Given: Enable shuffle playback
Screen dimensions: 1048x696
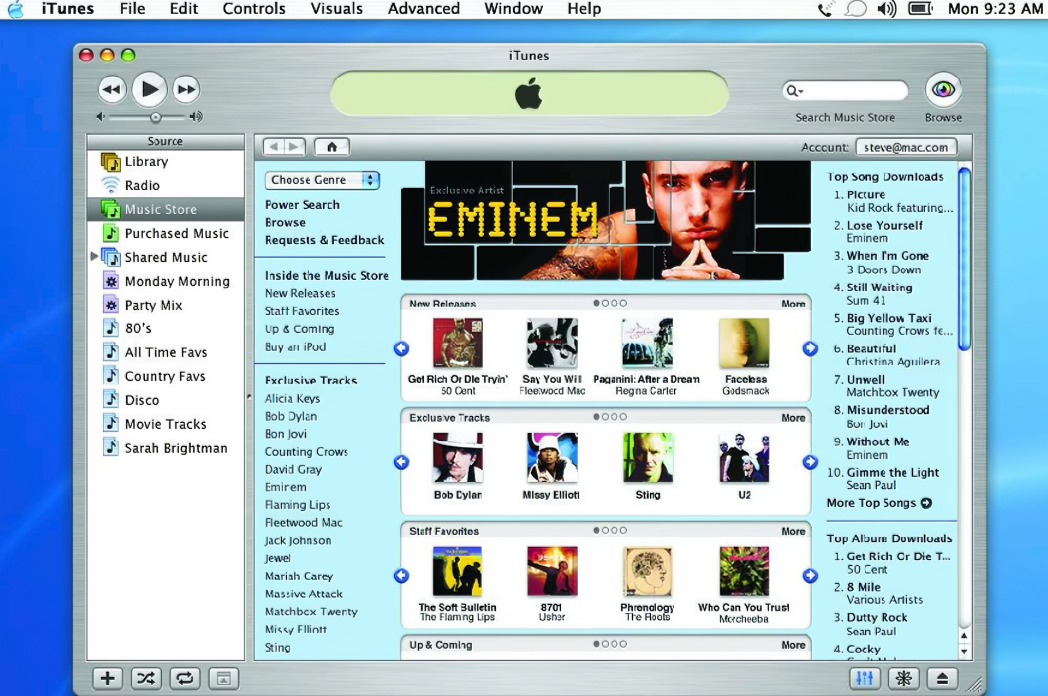Looking at the screenshot, I should click(145, 678).
